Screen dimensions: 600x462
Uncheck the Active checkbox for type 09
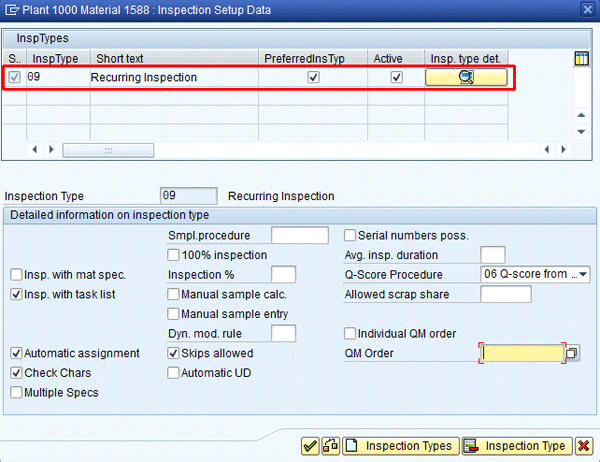[397, 77]
